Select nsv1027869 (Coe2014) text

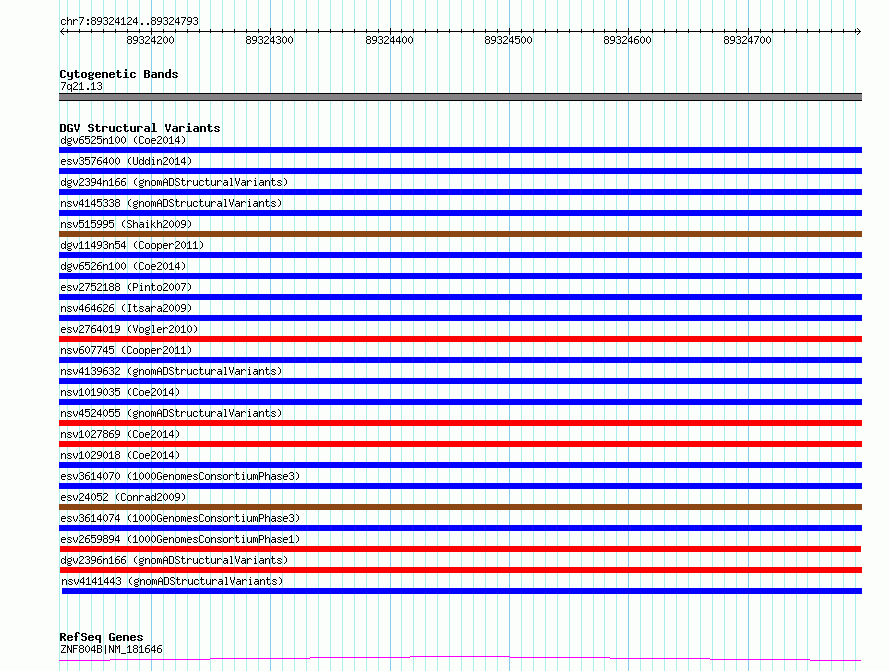[120, 434]
